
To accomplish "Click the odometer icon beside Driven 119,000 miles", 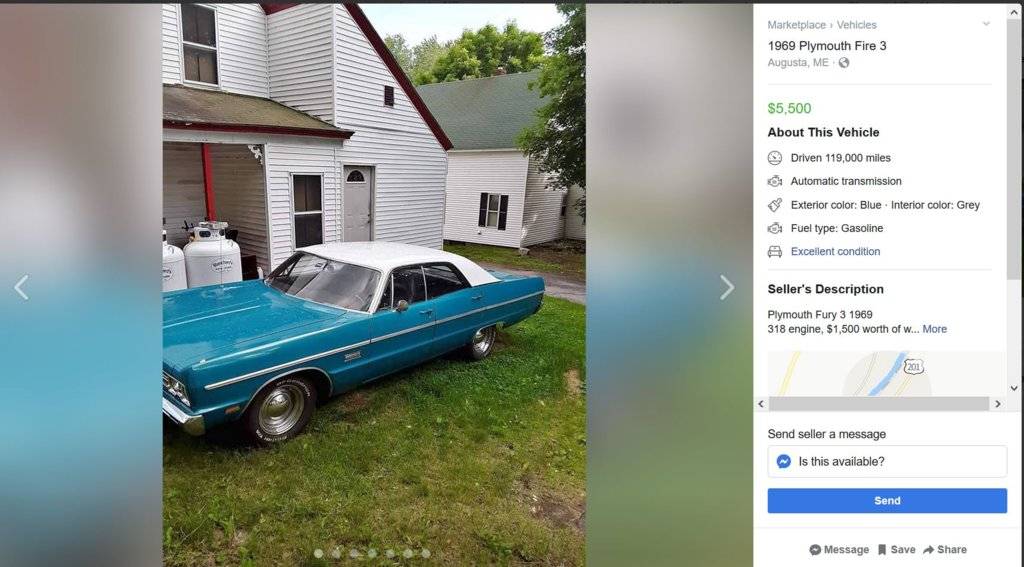I will tap(775, 157).
